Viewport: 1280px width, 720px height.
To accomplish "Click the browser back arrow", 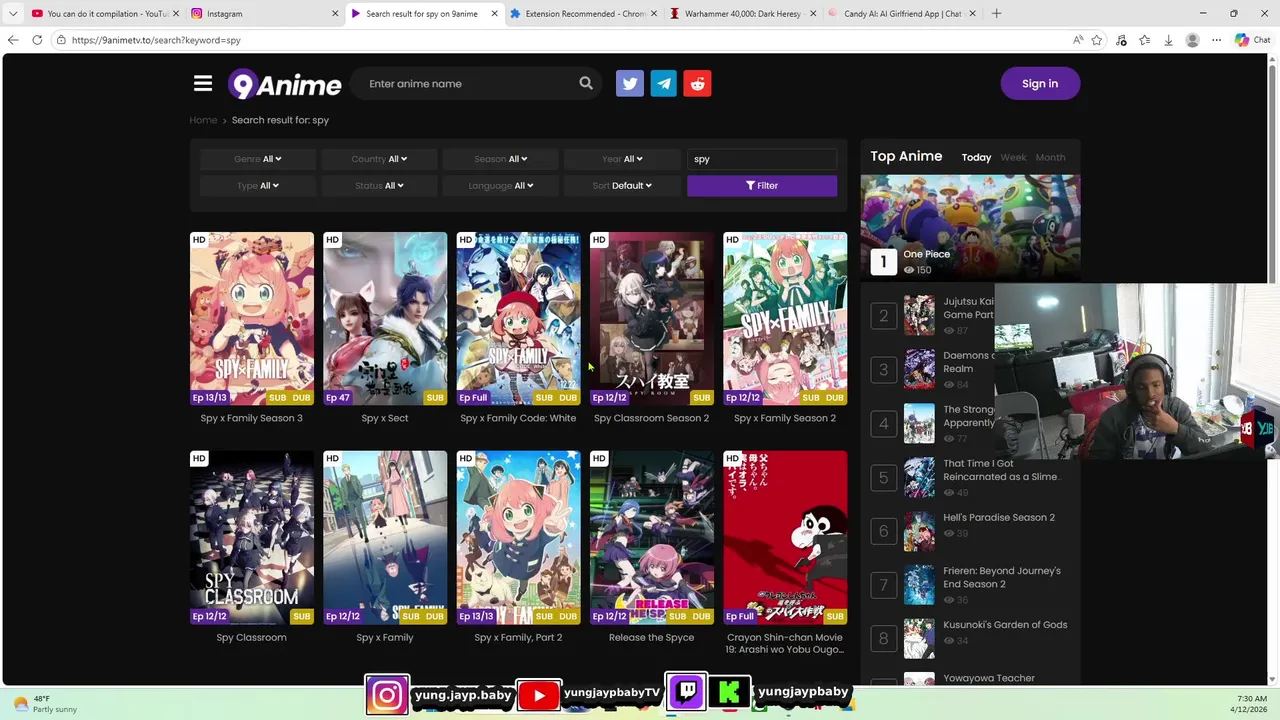I will click(x=13, y=40).
